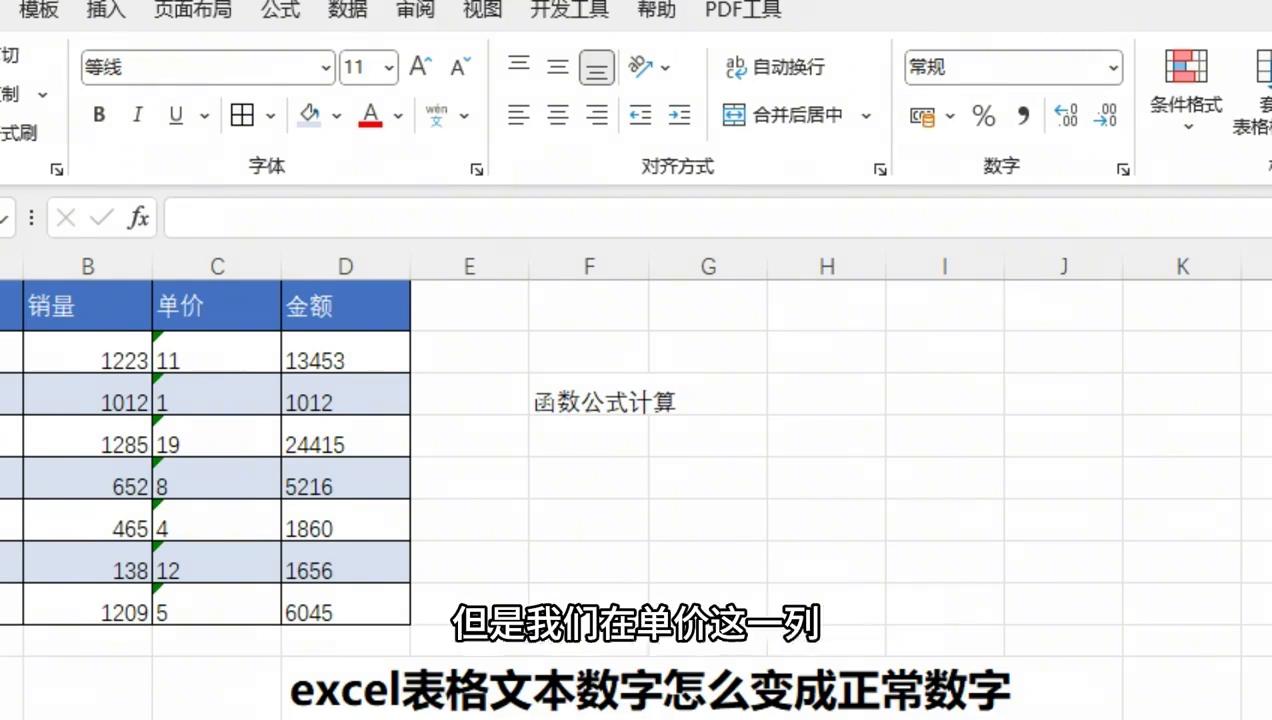Expand merge and center dropdown arrow
1272x720 pixels.
pos(866,115)
